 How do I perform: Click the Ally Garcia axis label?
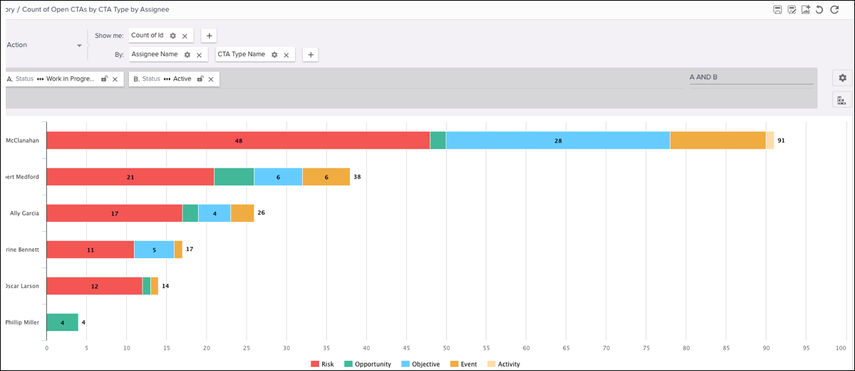click(24, 213)
